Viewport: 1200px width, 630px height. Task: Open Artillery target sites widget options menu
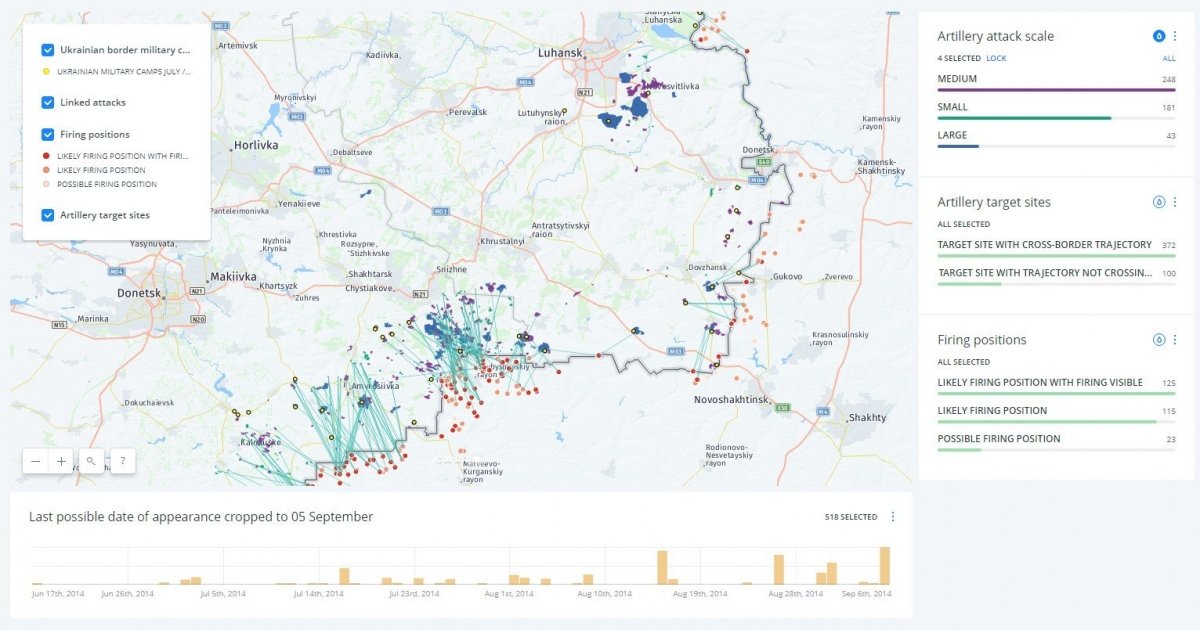click(x=1175, y=202)
